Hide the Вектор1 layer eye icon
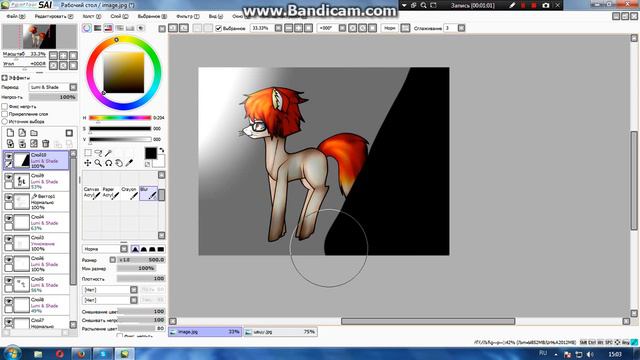 click(x=9, y=198)
